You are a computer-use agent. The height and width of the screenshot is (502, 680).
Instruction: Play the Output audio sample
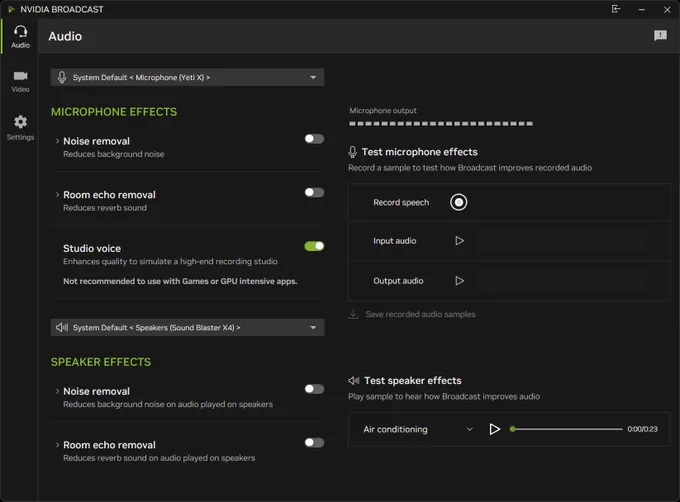[x=459, y=281]
